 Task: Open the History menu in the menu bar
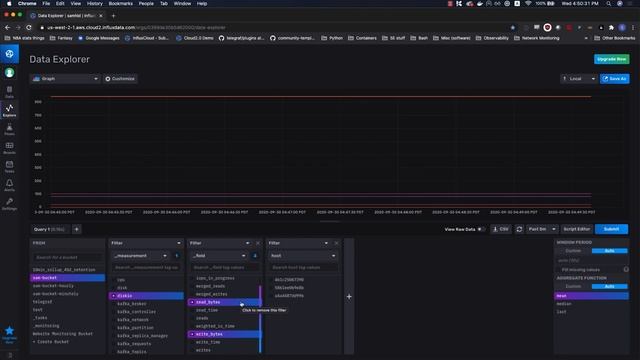tap(94, 4)
